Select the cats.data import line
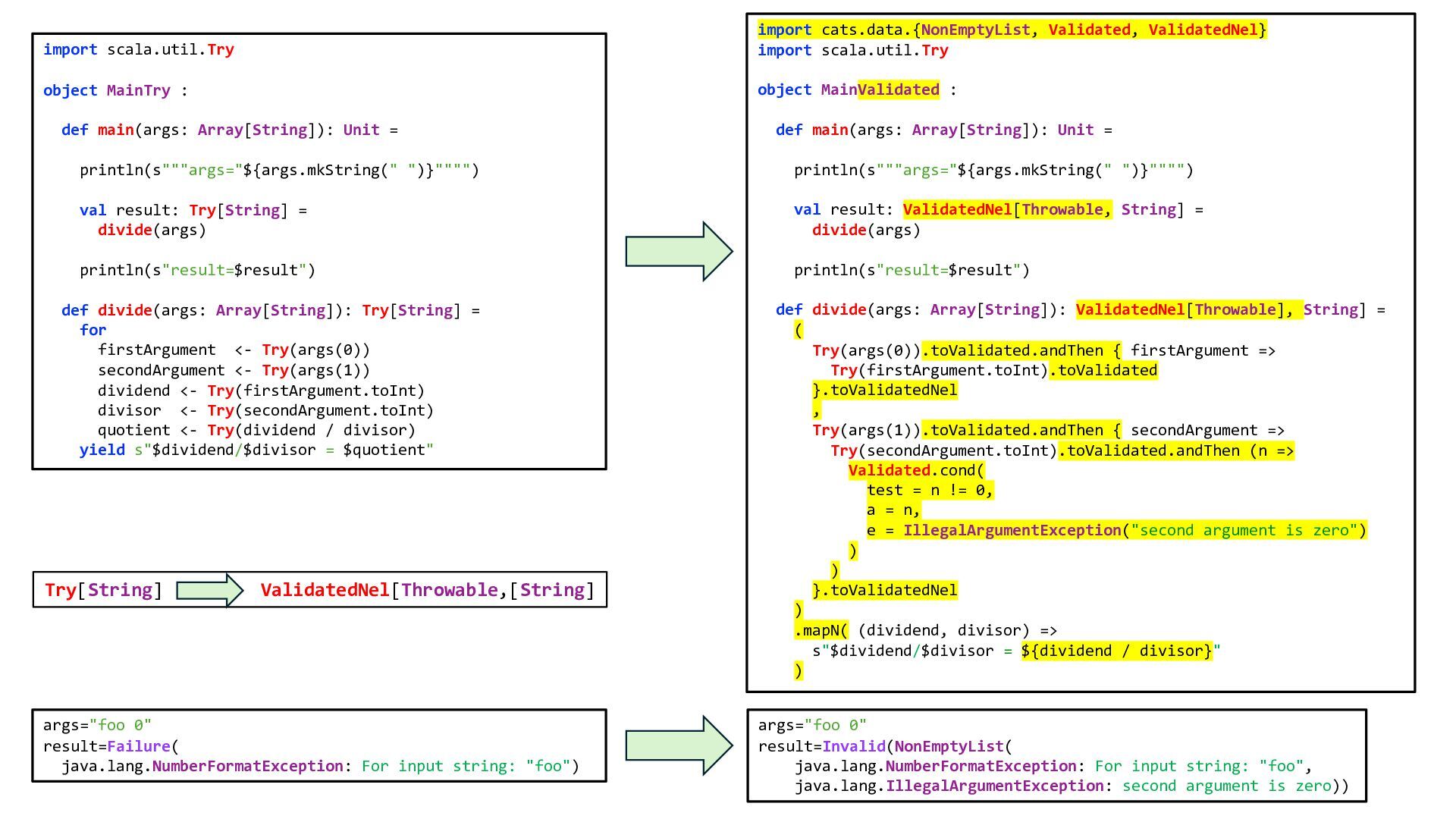1456x819 pixels. click(1012, 30)
